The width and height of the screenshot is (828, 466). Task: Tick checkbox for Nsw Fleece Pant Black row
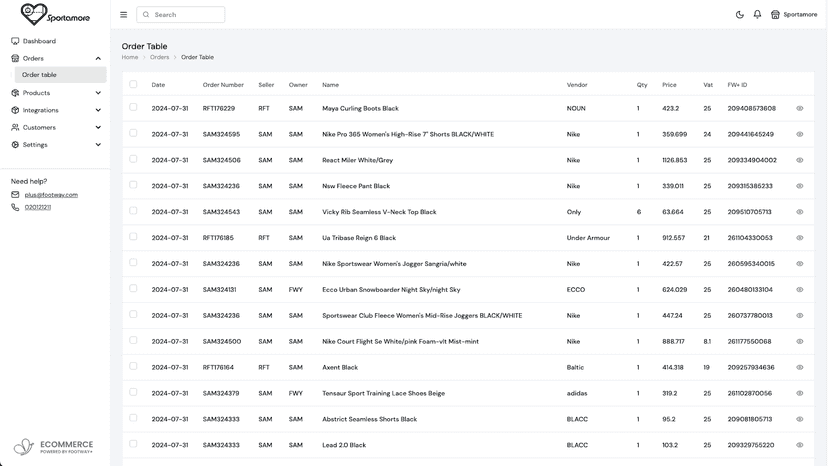point(133,185)
